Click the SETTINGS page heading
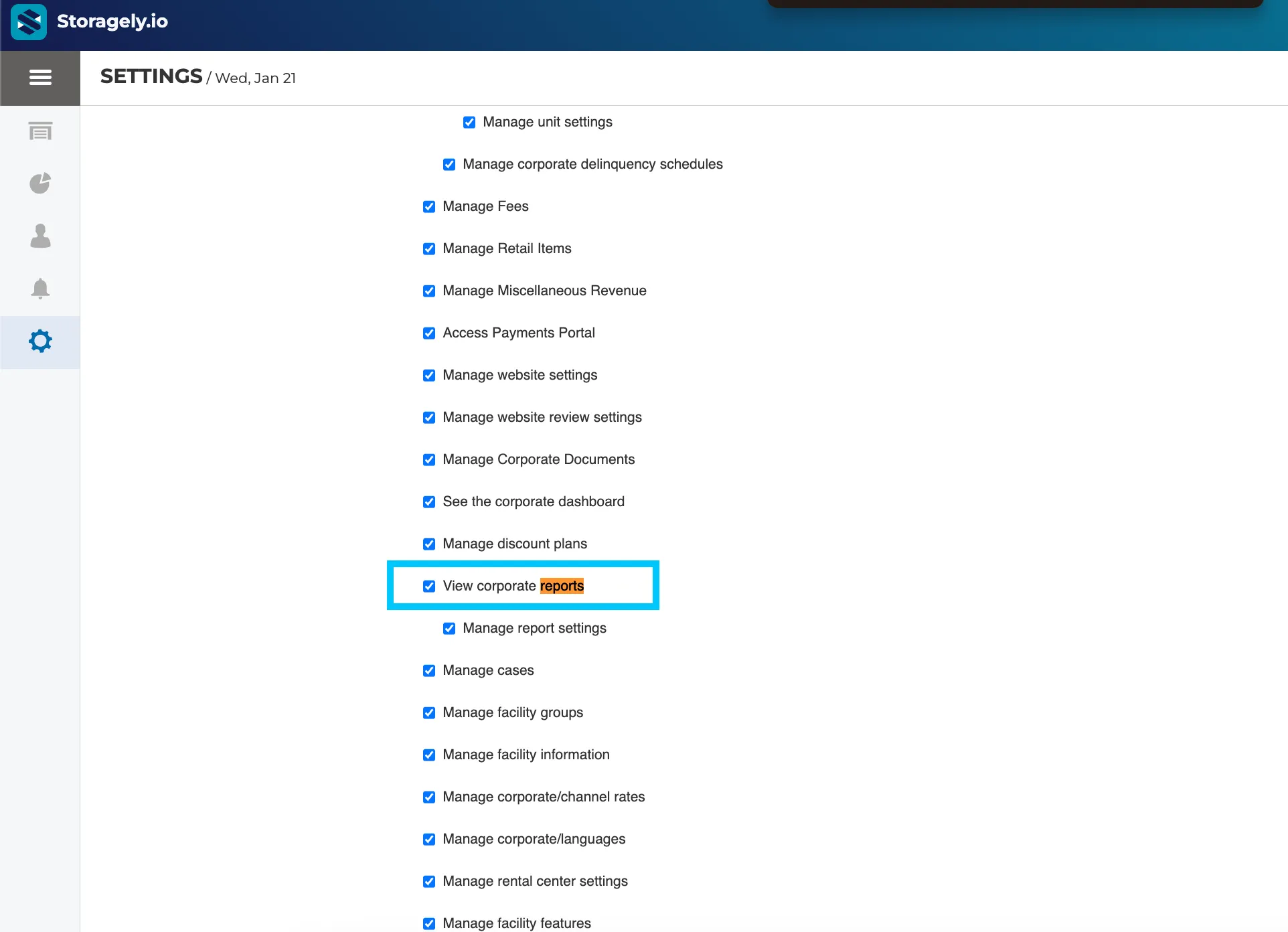The height and width of the screenshot is (932, 1288). [x=151, y=76]
